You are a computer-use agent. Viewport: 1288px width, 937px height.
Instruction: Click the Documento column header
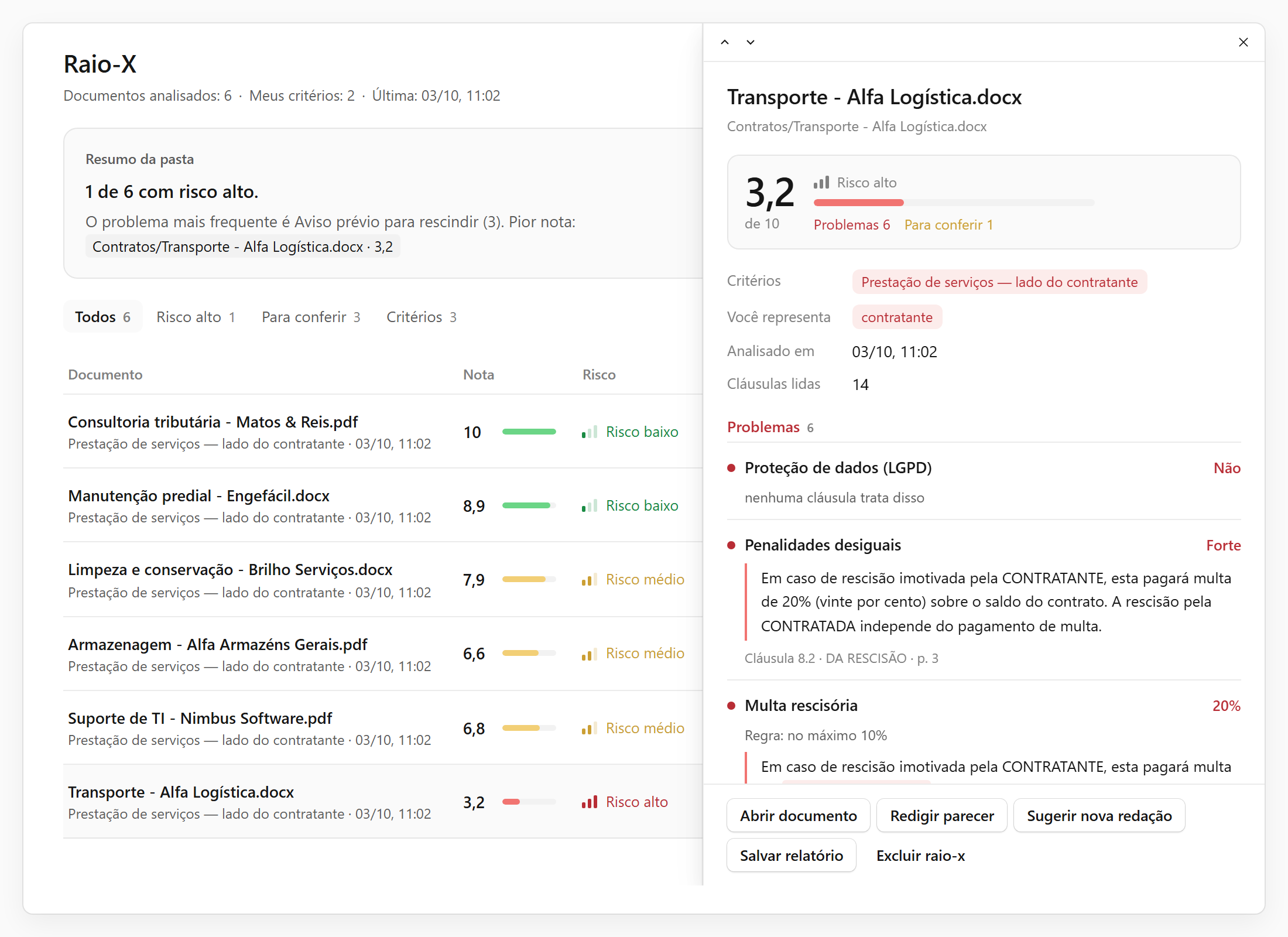[x=105, y=375]
